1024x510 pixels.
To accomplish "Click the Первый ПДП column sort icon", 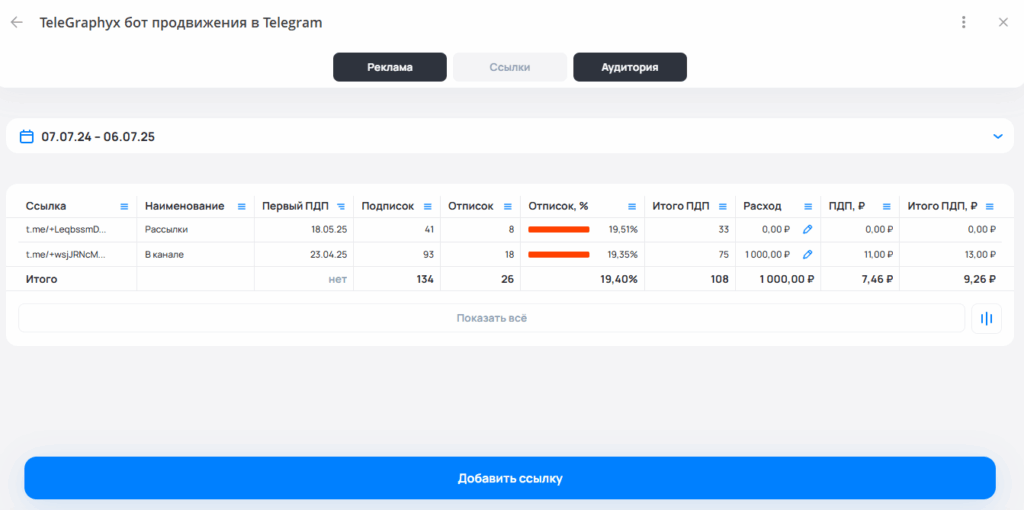I will pos(341,206).
